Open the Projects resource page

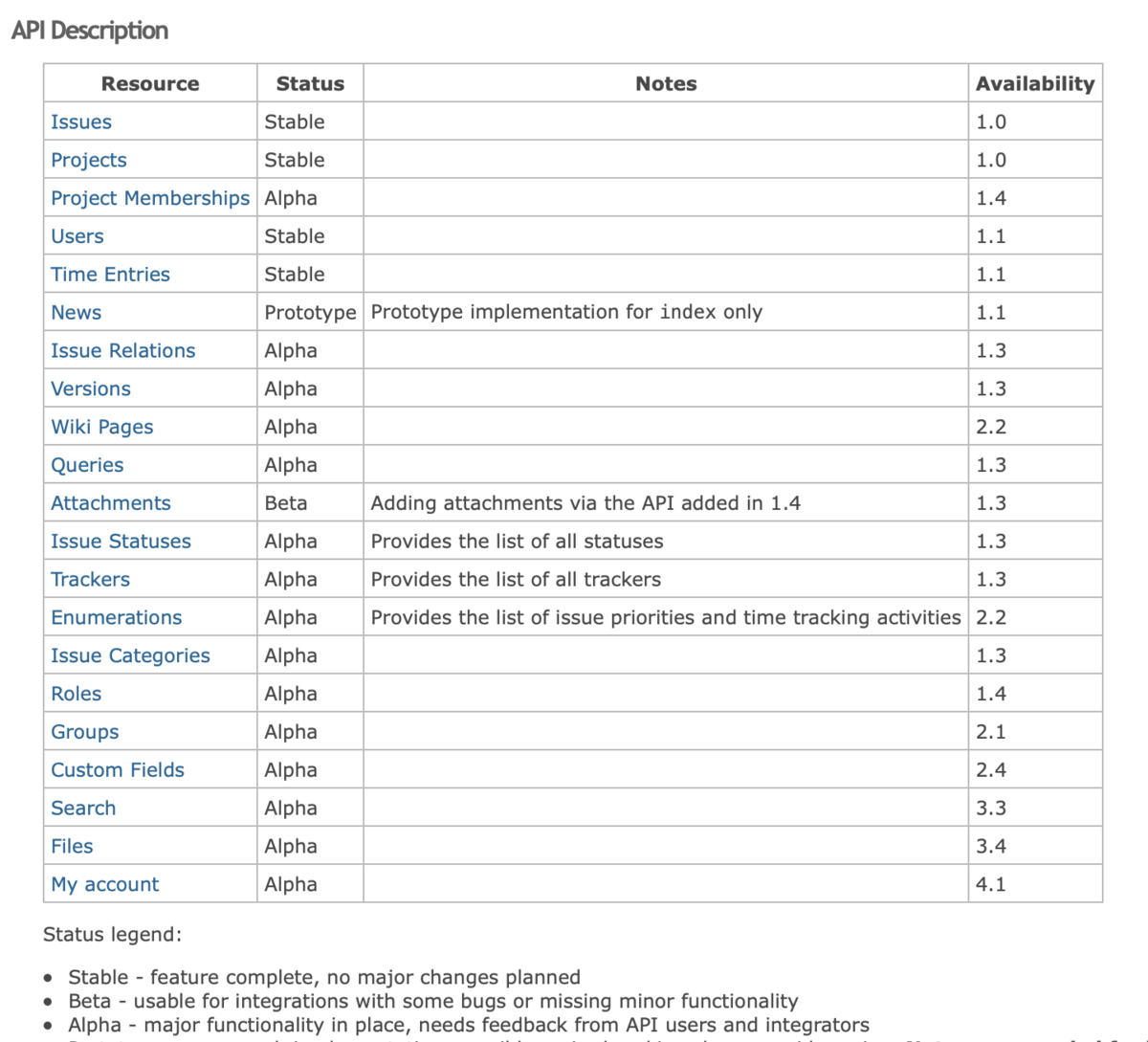pyautogui.click(x=88, y=160)
